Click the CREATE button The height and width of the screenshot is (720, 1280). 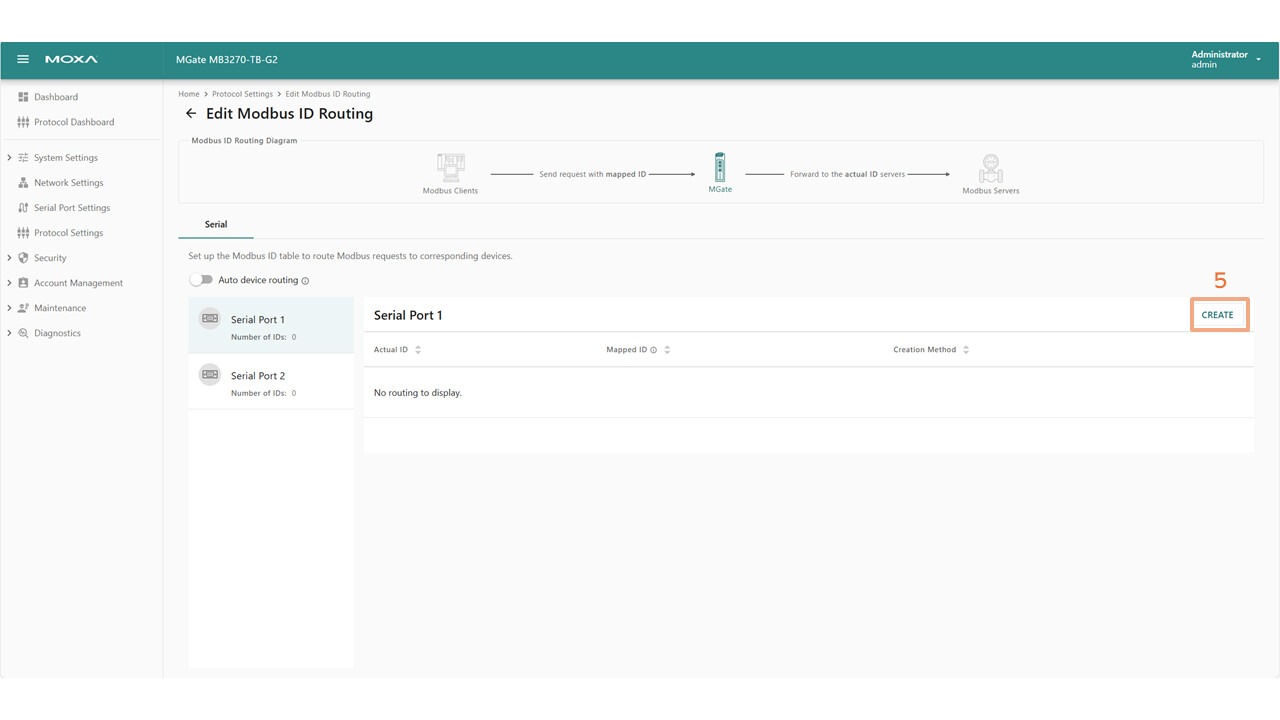click(x=1217, y=315)
